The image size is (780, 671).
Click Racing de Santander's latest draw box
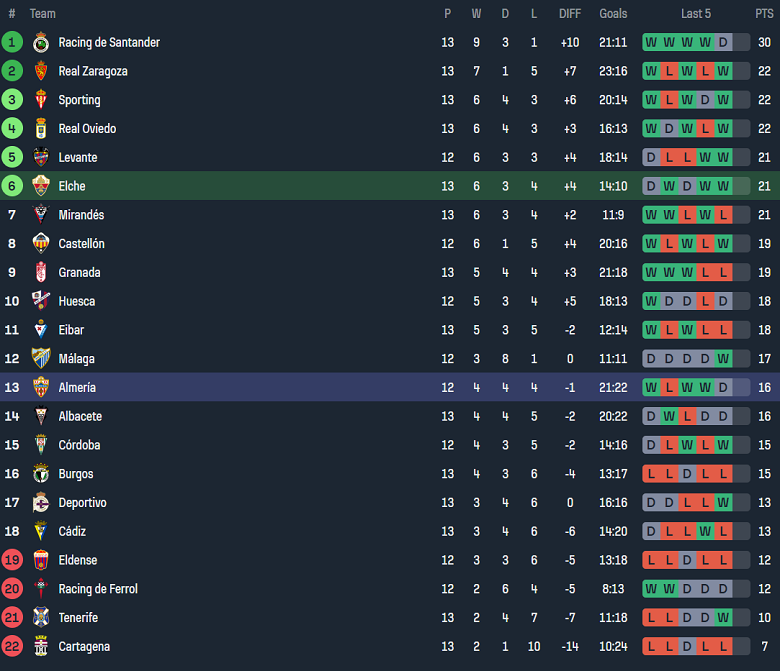pyautogui.click(x=724, y=42)
